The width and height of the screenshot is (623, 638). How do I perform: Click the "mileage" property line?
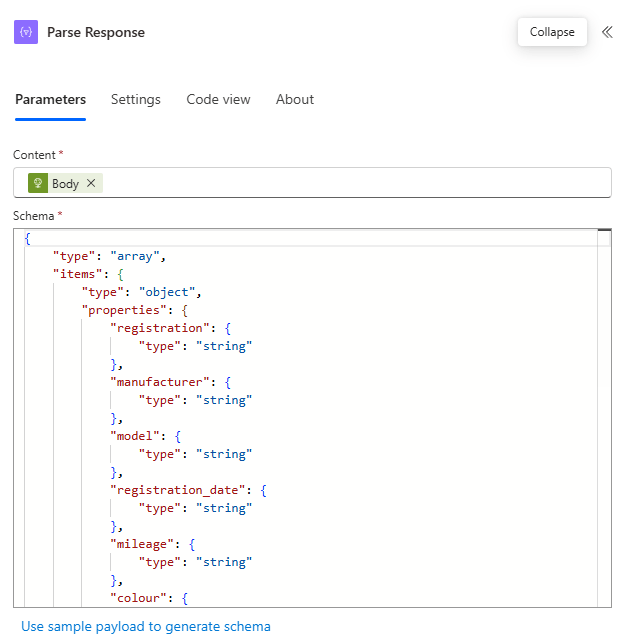[x=143, y=544]
